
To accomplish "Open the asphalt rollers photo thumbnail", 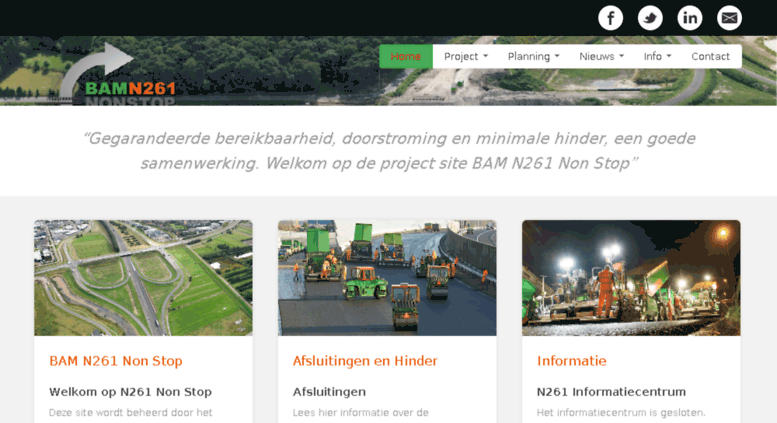I will 387,278.
